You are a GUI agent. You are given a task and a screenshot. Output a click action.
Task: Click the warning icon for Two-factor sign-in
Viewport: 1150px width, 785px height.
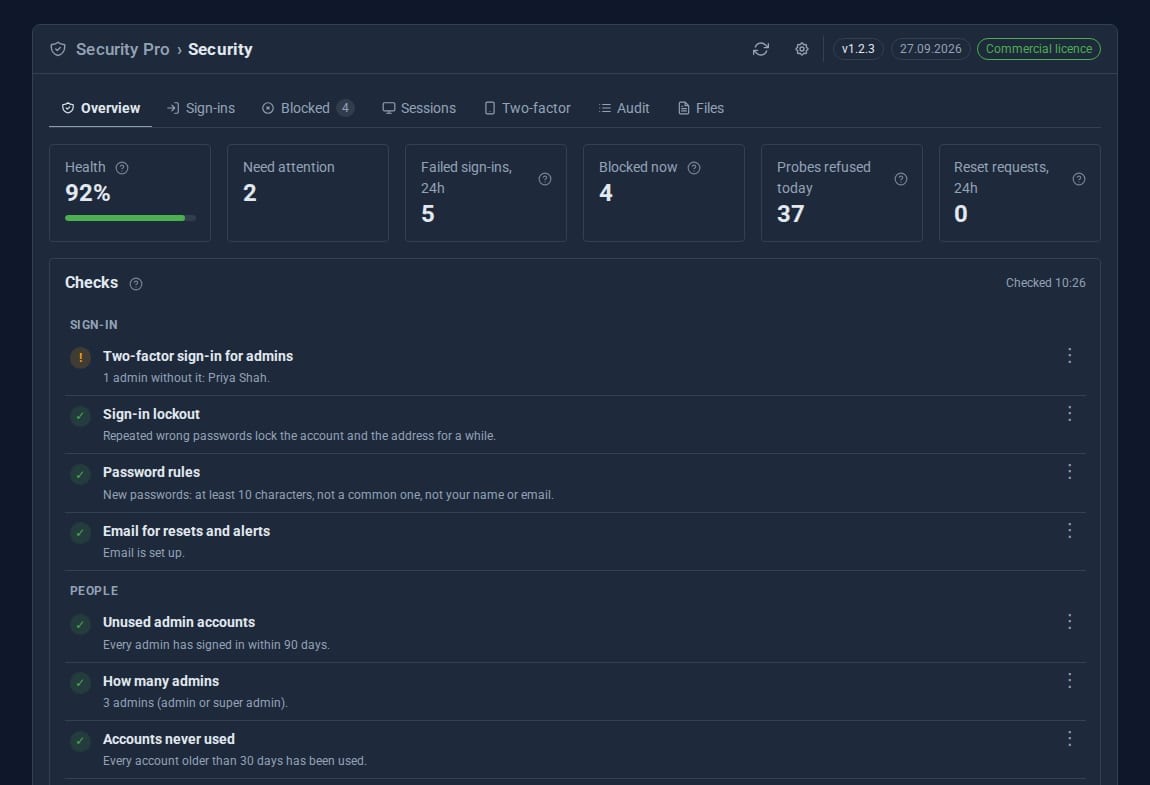tap(81, 358)
